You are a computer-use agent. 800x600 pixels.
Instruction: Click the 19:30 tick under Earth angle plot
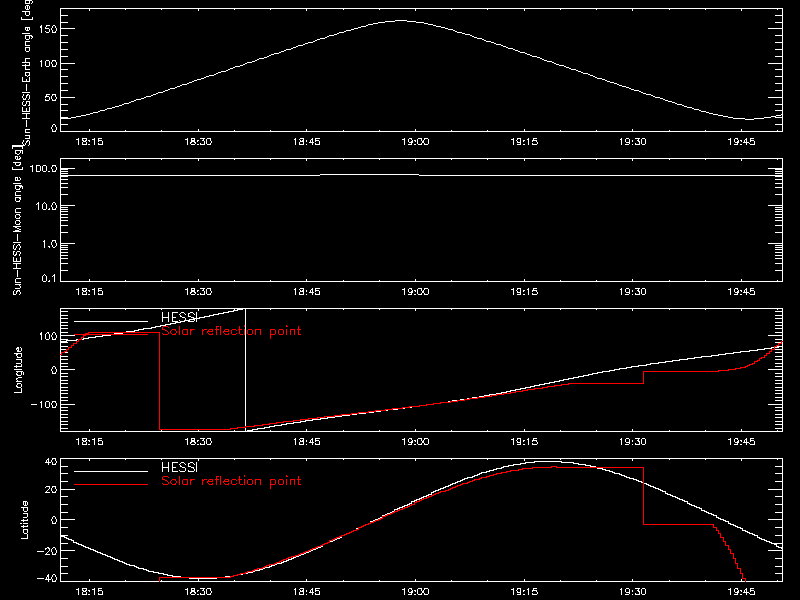point(633,142)
